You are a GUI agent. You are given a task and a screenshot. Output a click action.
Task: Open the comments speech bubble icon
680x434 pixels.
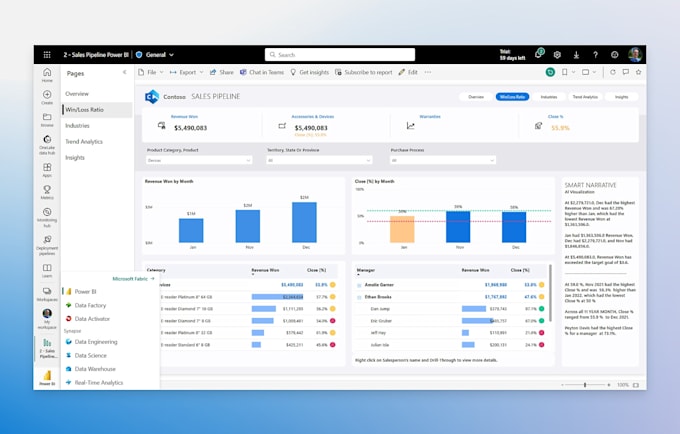625,72
